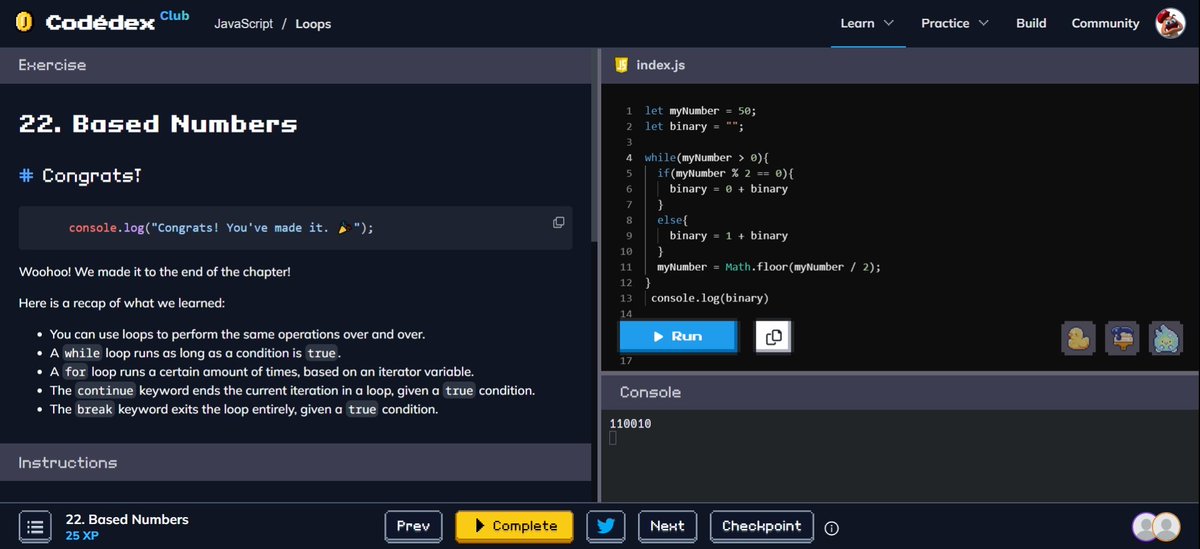Viewport: 1200px width, 549px height.
Task: Select the index.js file tab
Action: pyautogui.click(x=661, y=65)
